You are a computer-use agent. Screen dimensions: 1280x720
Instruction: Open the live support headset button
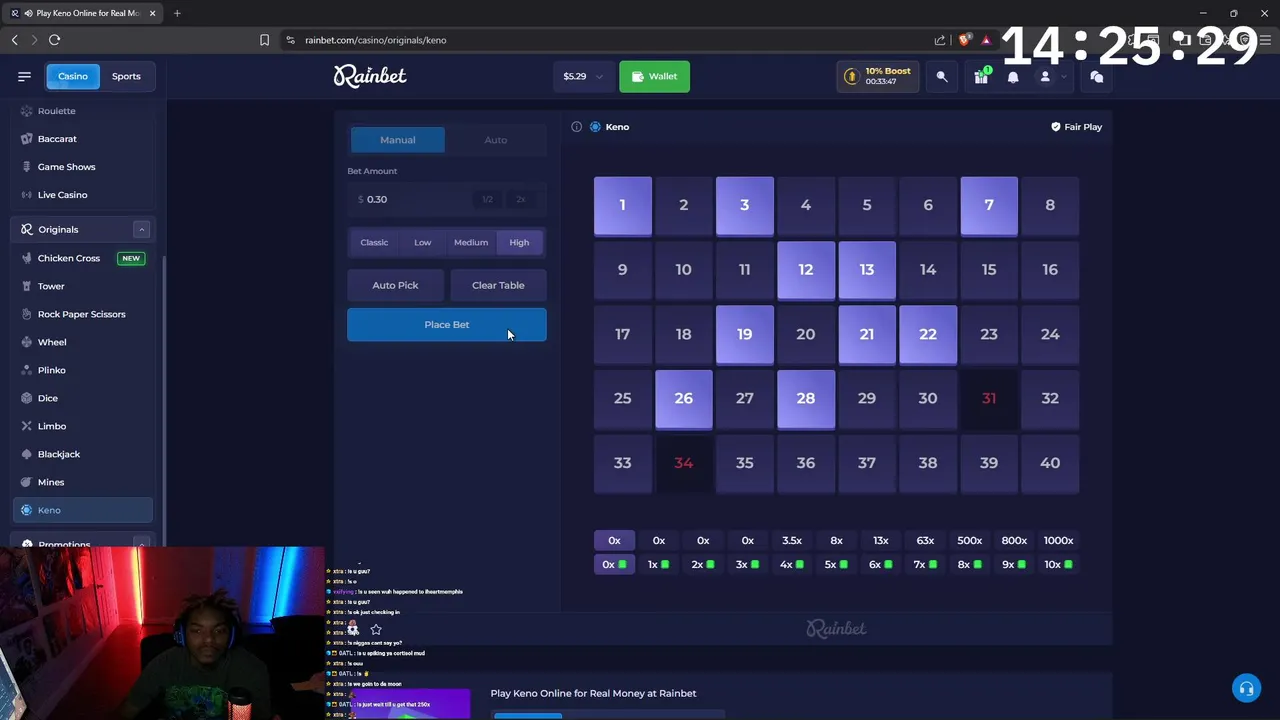pos(1246,688)
